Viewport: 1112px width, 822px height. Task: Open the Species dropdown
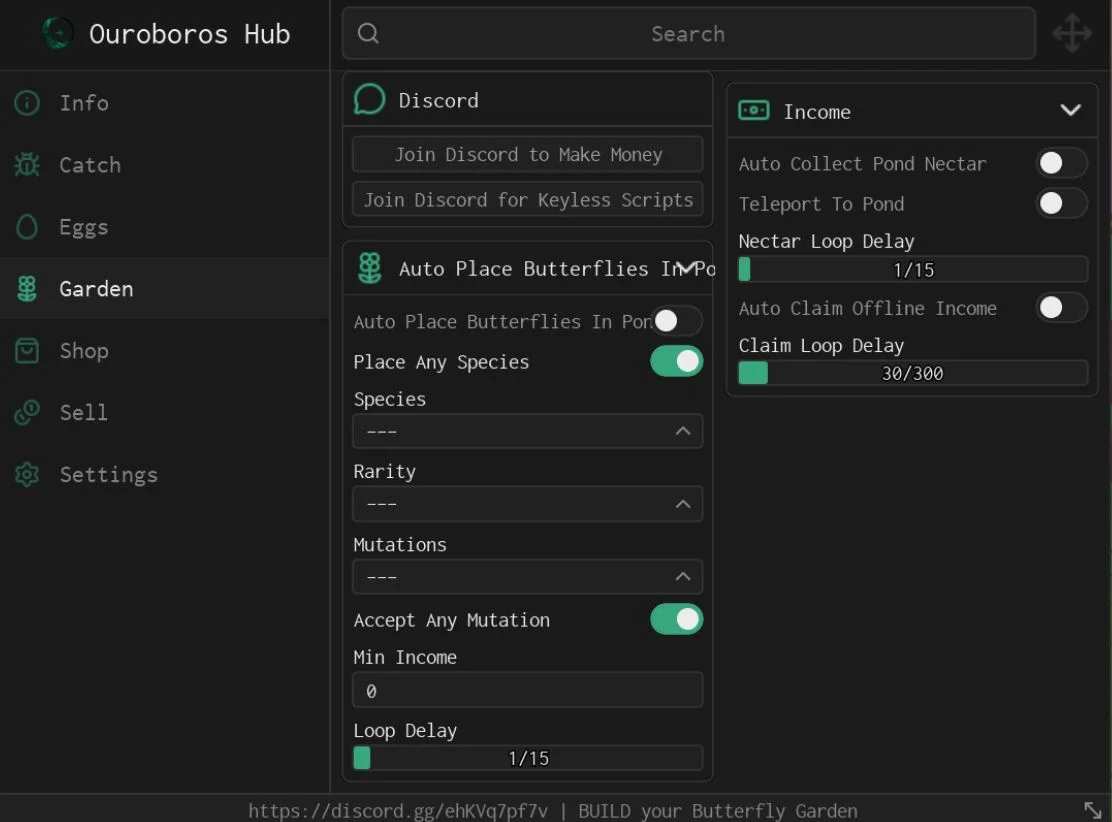click(x=528, y=431)
